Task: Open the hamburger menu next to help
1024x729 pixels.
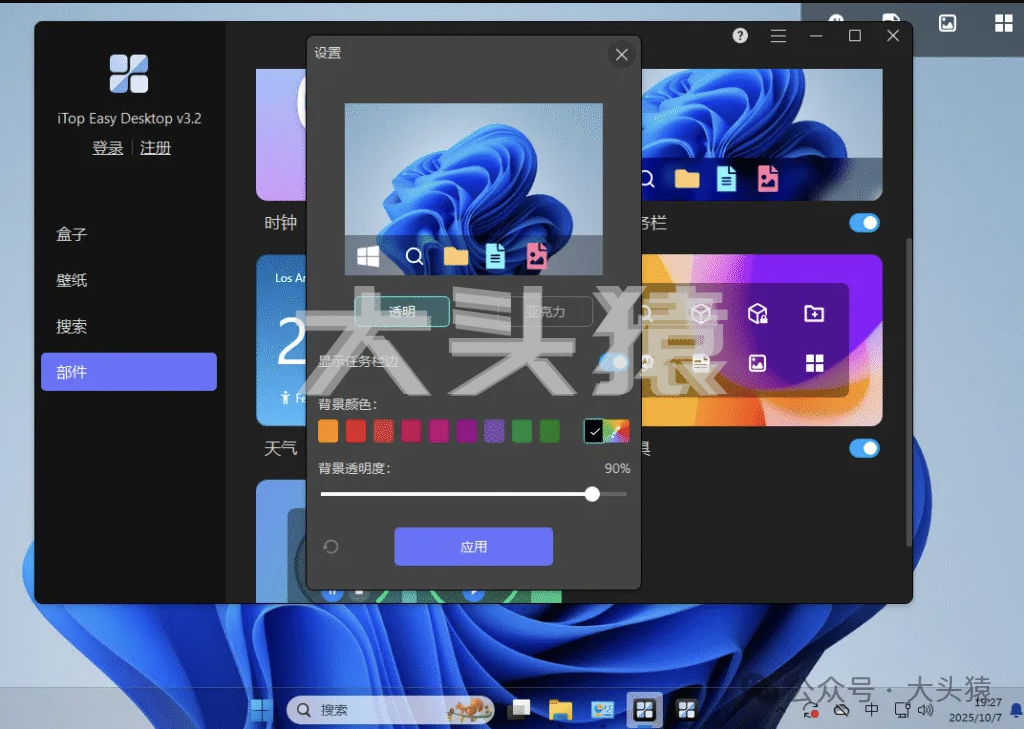Action: pos(778,35)
